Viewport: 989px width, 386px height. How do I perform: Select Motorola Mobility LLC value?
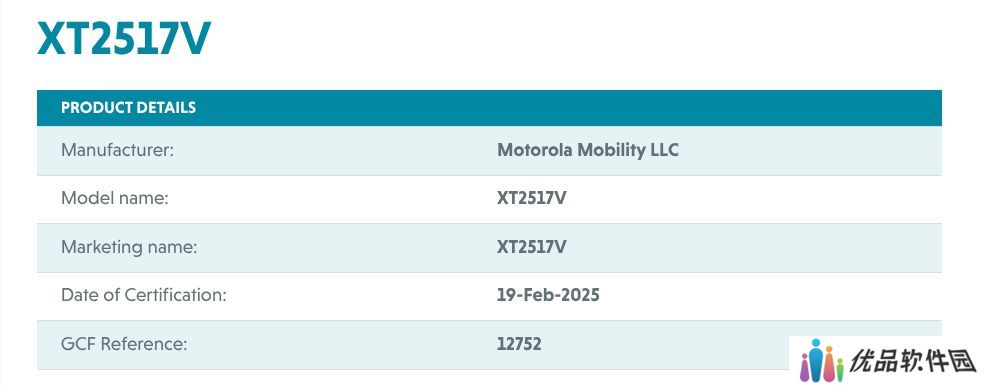click(588, 150)
